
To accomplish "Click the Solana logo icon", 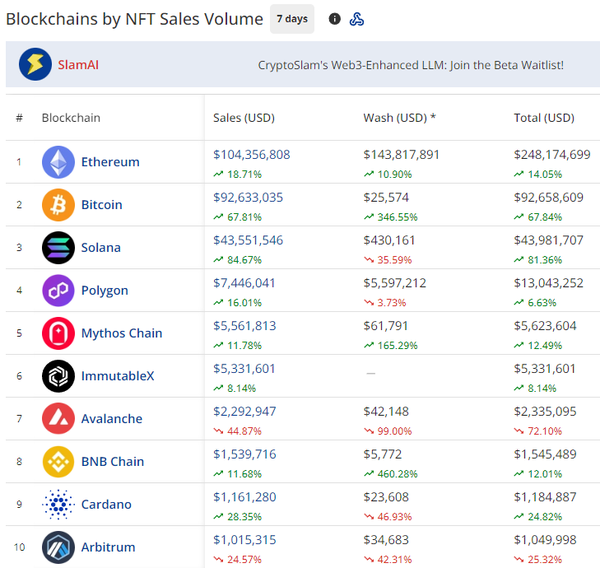I will point(58,248).
